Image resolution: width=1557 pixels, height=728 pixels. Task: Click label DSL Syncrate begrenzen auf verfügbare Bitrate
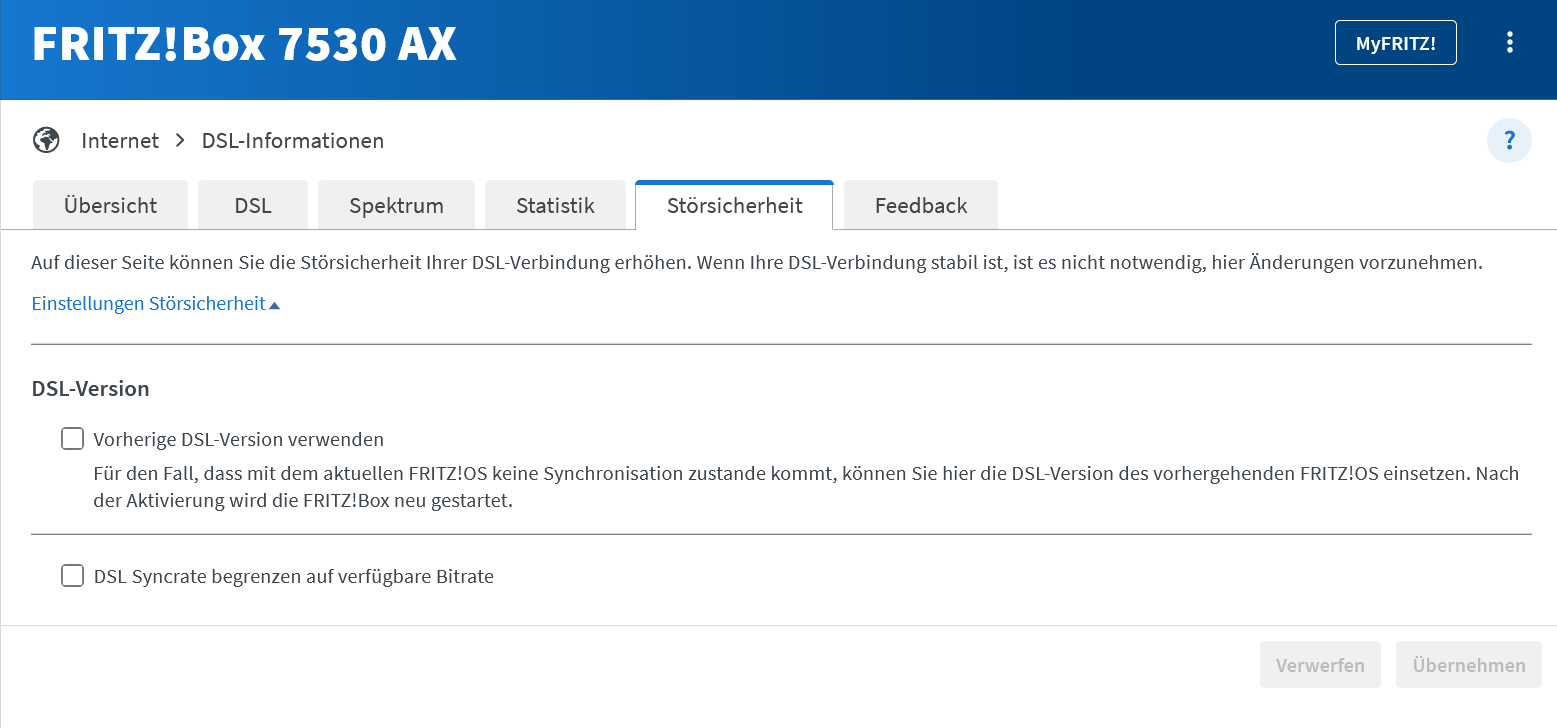pos(294,577)
